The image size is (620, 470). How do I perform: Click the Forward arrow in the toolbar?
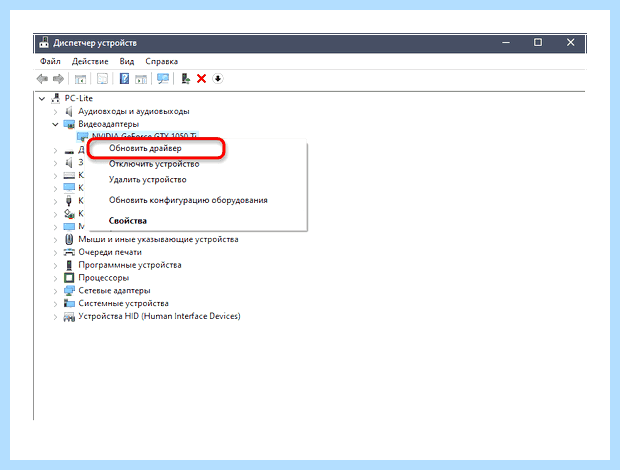[x=59, y=79]
